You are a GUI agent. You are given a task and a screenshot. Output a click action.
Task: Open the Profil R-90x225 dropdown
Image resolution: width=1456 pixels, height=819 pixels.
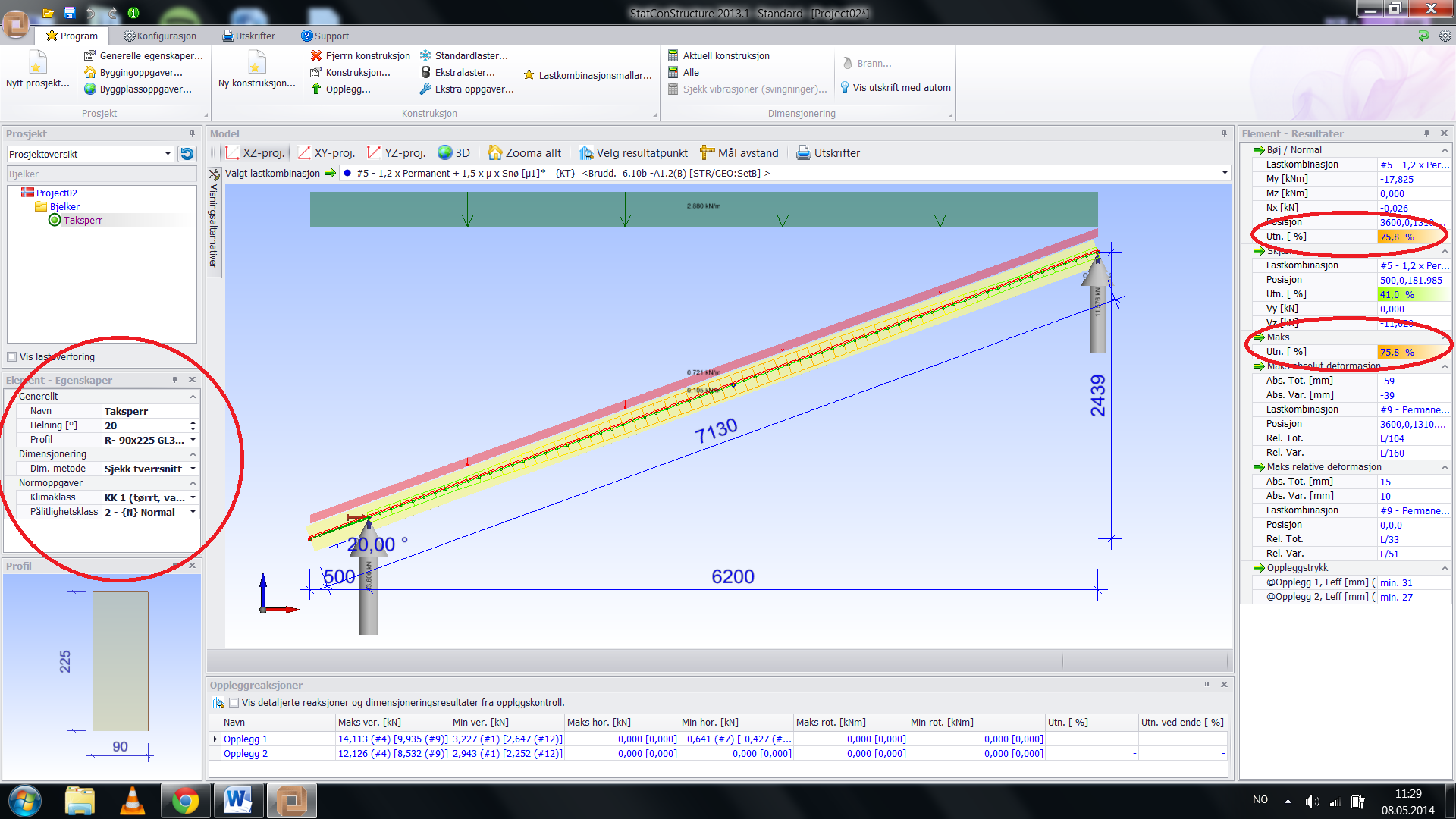tap(193, 440)
